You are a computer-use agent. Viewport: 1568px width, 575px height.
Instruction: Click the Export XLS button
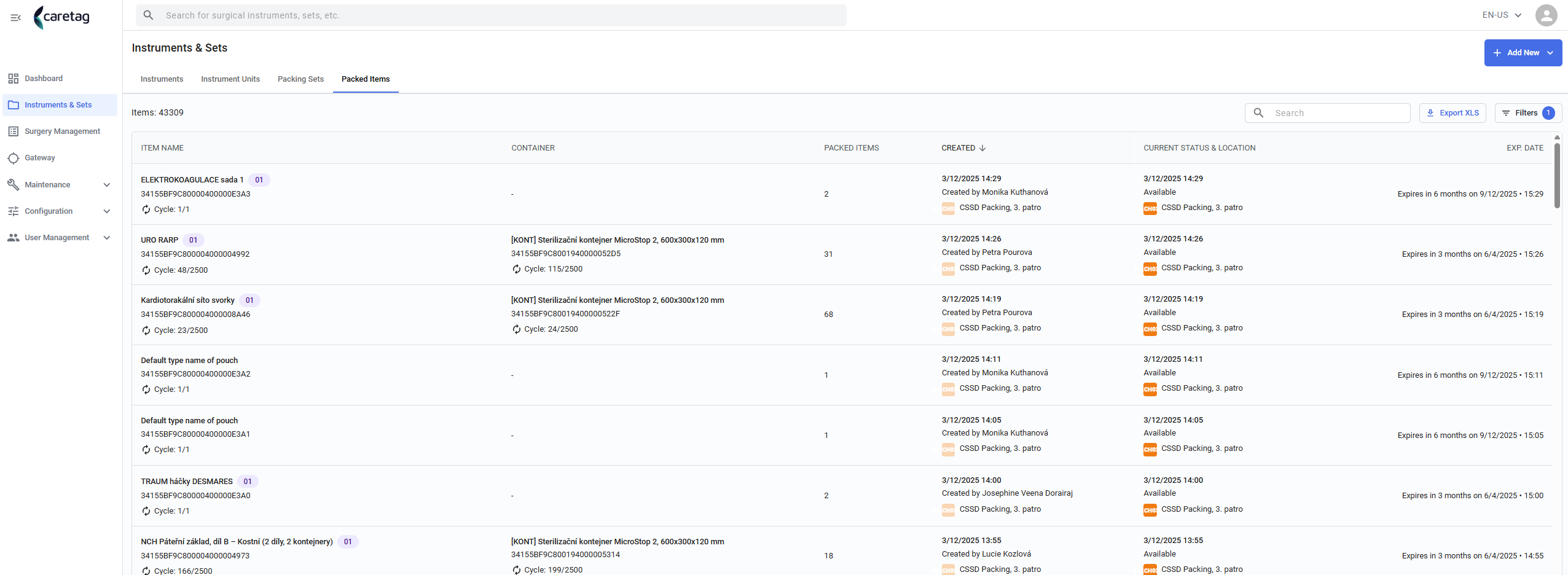(x=1452, y=113)
